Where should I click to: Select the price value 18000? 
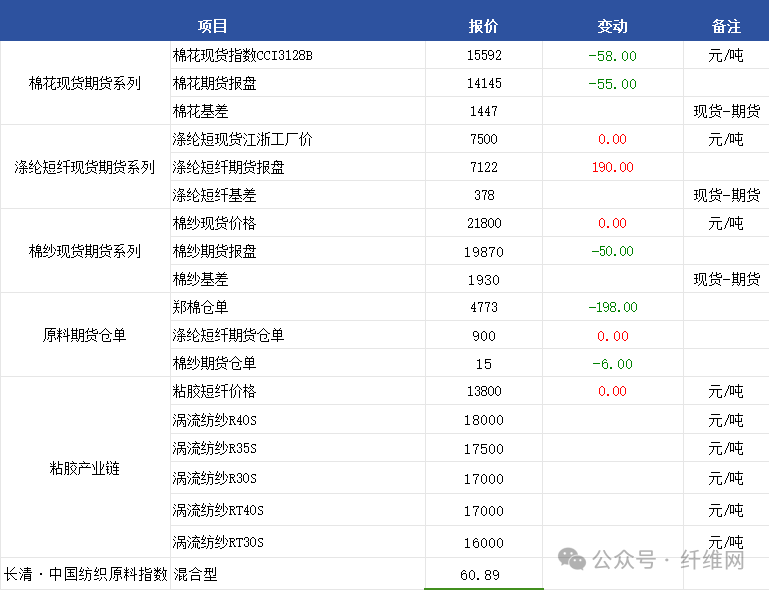484,420
